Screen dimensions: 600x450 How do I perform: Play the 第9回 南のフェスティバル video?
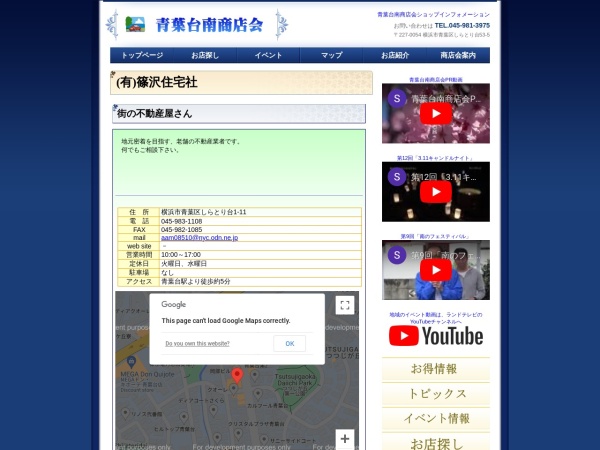coord(436,270)
